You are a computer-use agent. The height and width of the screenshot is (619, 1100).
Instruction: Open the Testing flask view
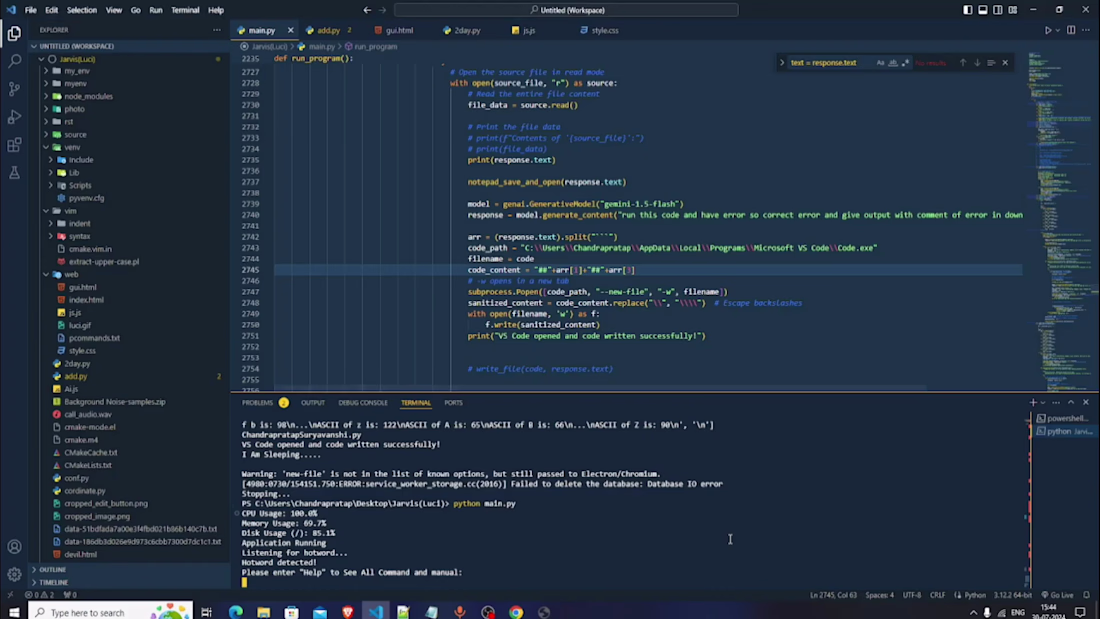click(14, 173)
